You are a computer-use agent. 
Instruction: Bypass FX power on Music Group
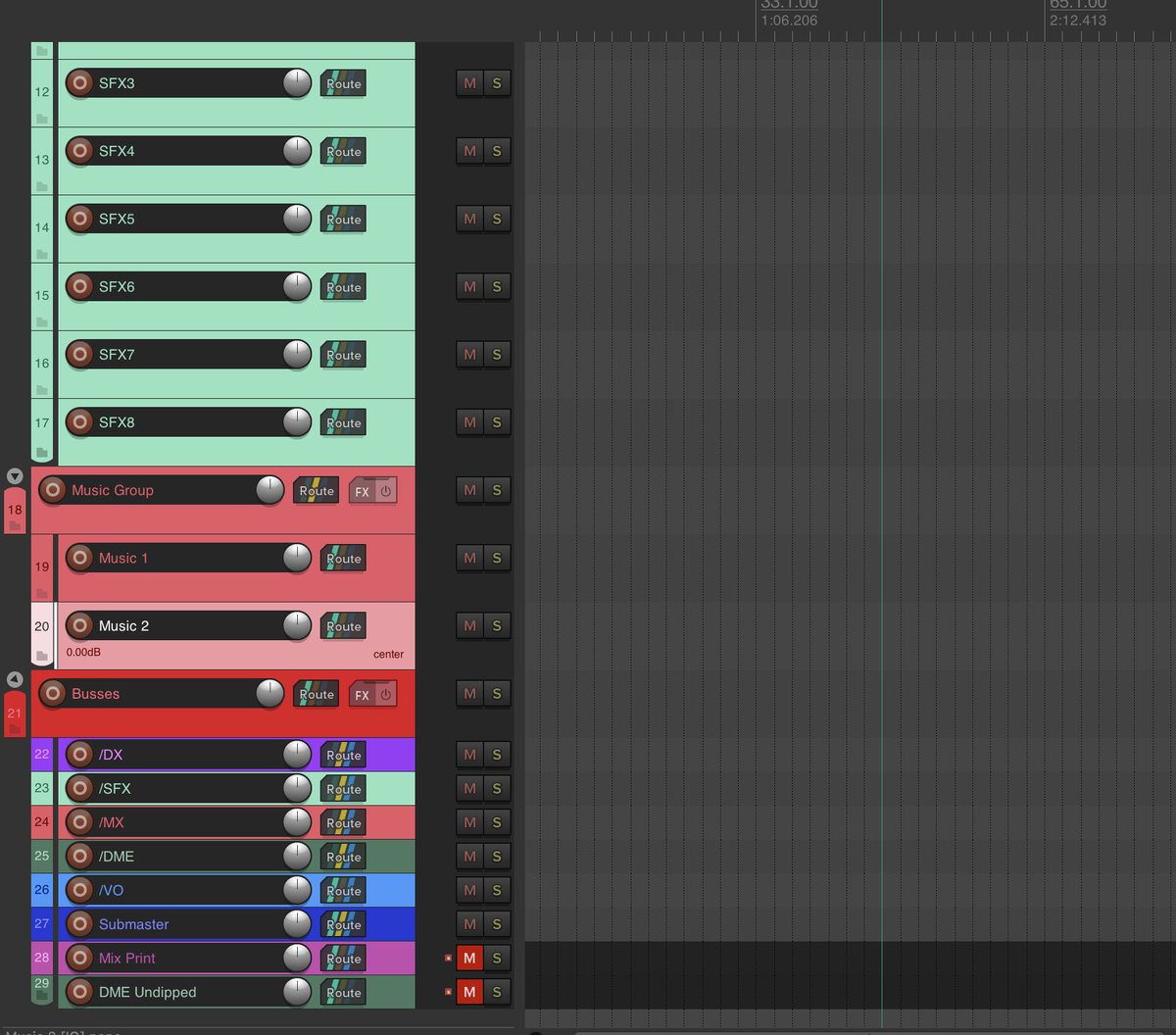pos(386,491)
